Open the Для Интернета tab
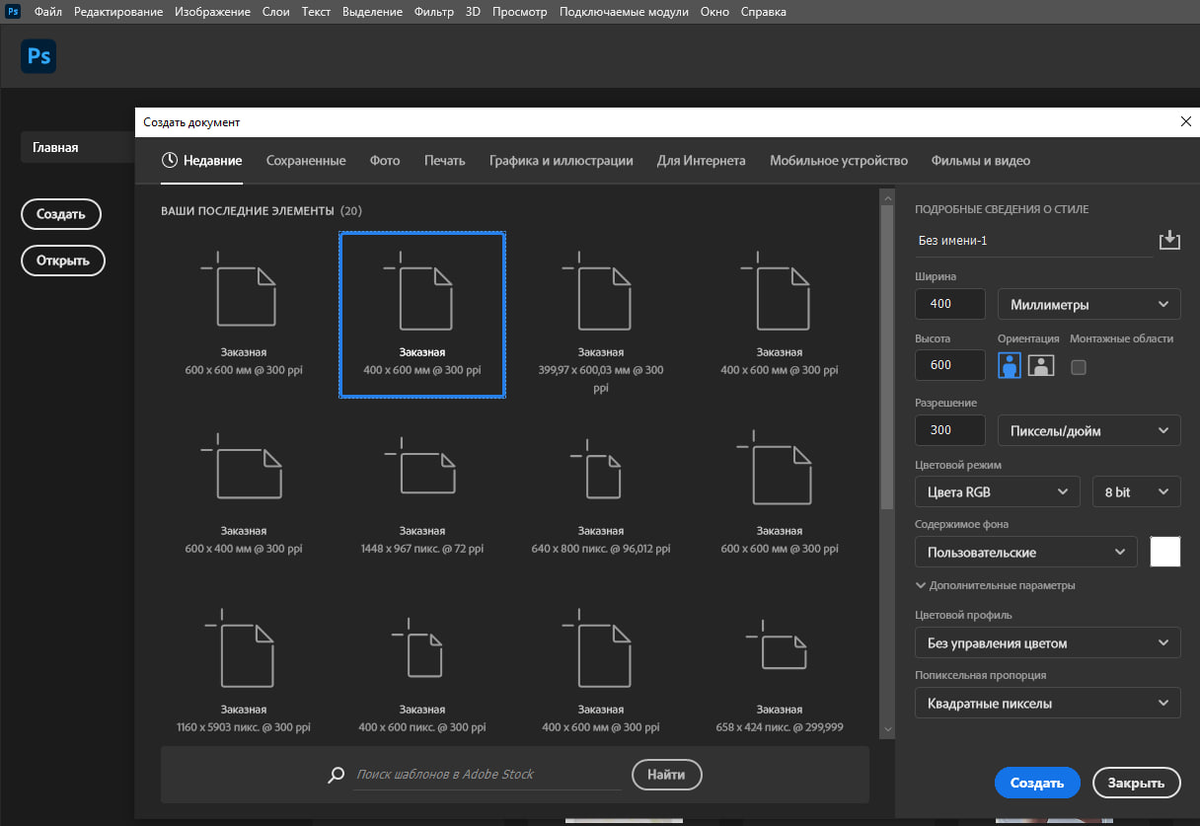Viewport: 1200px width, 826px height. (x=701, y=160)
